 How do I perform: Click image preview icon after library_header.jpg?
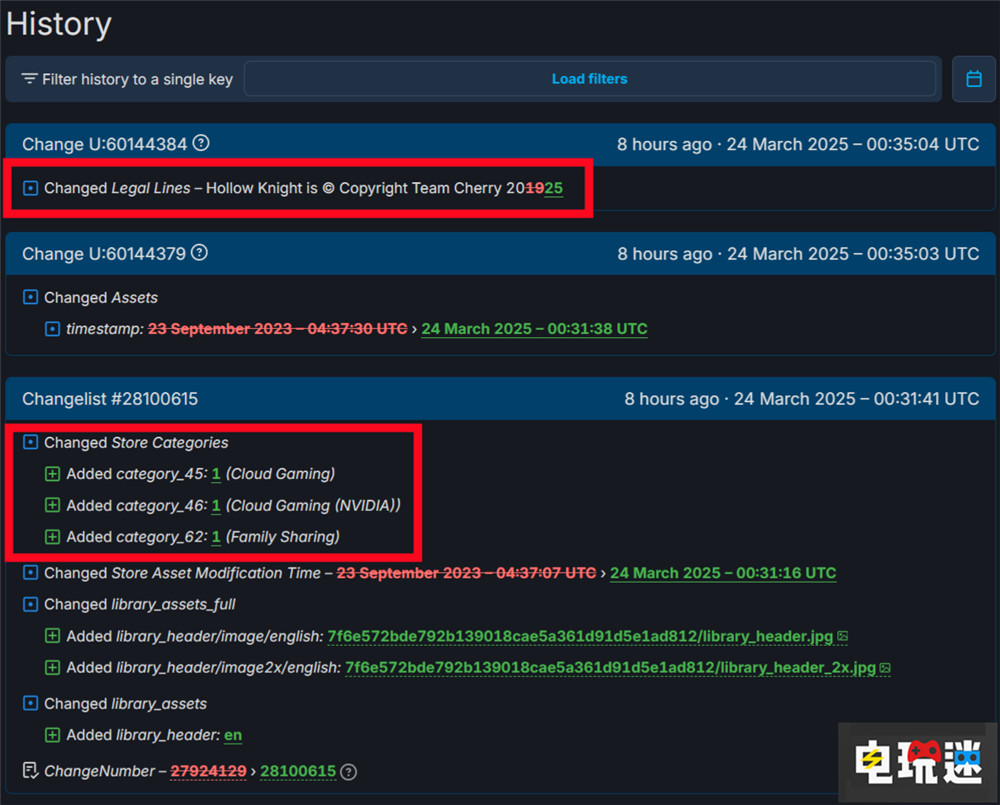coord(843,636)
